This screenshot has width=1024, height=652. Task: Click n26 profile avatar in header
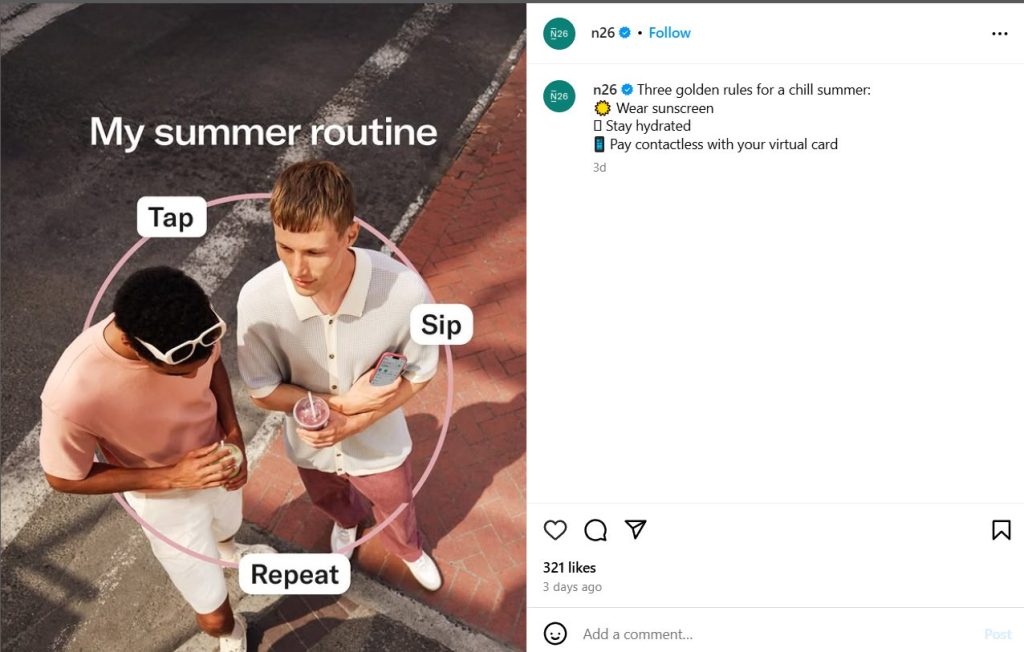click(x=559, y=33)
